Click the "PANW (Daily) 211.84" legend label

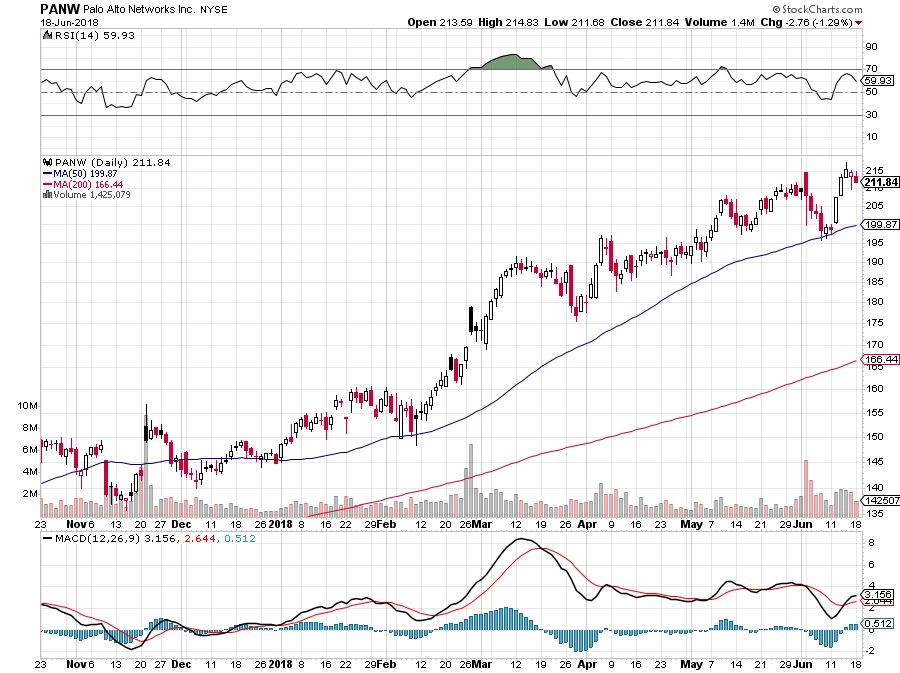tap(112, 163)
